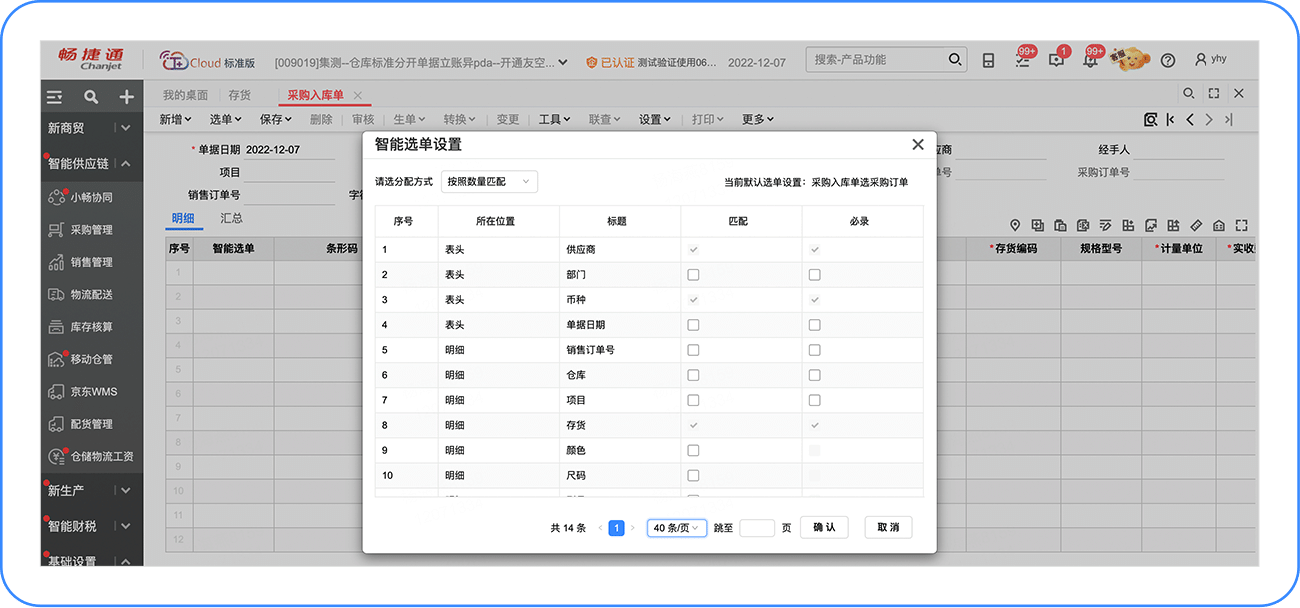Click the 取消 button in the dialog
The width and height of the screenshot is (1300, 608).
pyautogui.click(x=888, y=527)
